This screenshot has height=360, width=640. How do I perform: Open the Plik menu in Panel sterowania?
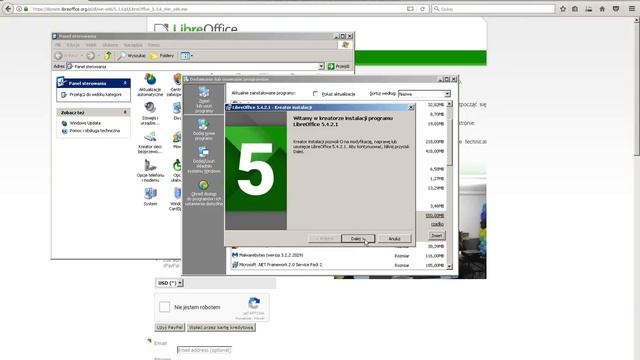point(58,45)
